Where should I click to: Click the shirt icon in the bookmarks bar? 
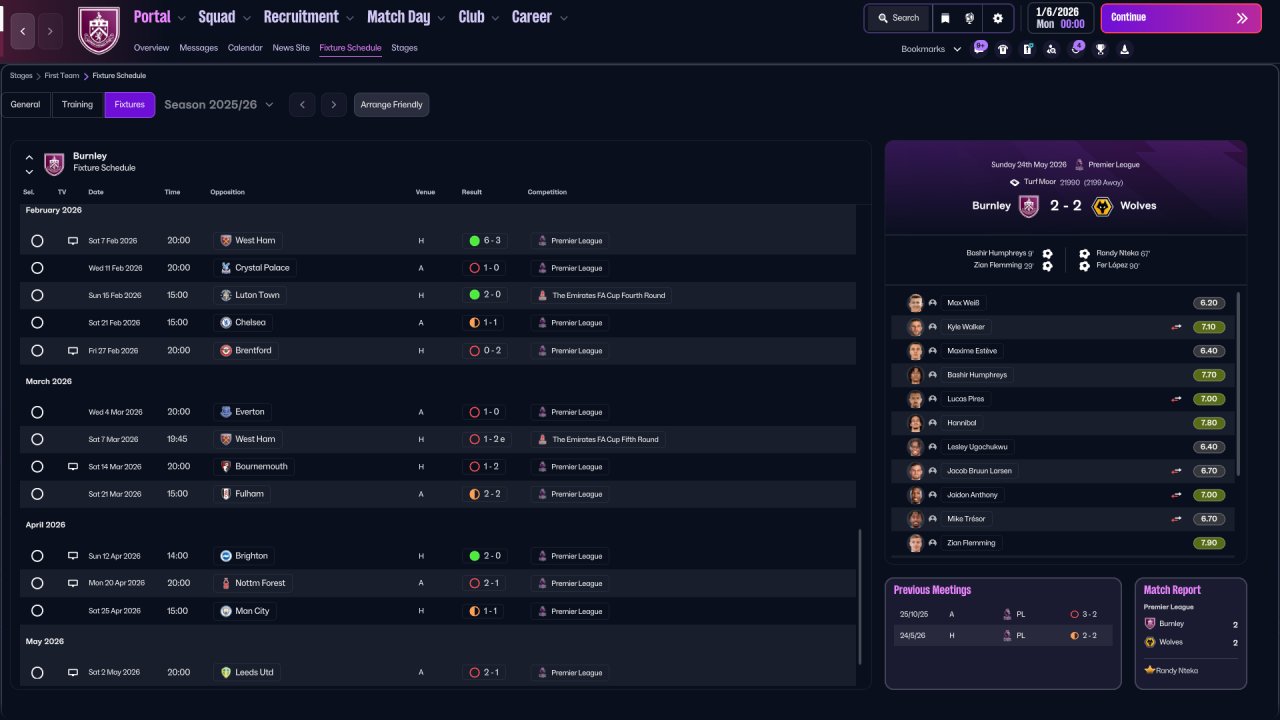[1003, 49]
